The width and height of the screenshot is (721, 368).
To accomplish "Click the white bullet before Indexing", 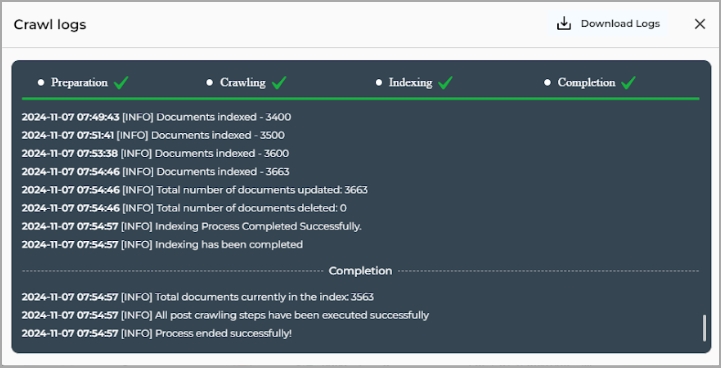I will click(379, 82).
